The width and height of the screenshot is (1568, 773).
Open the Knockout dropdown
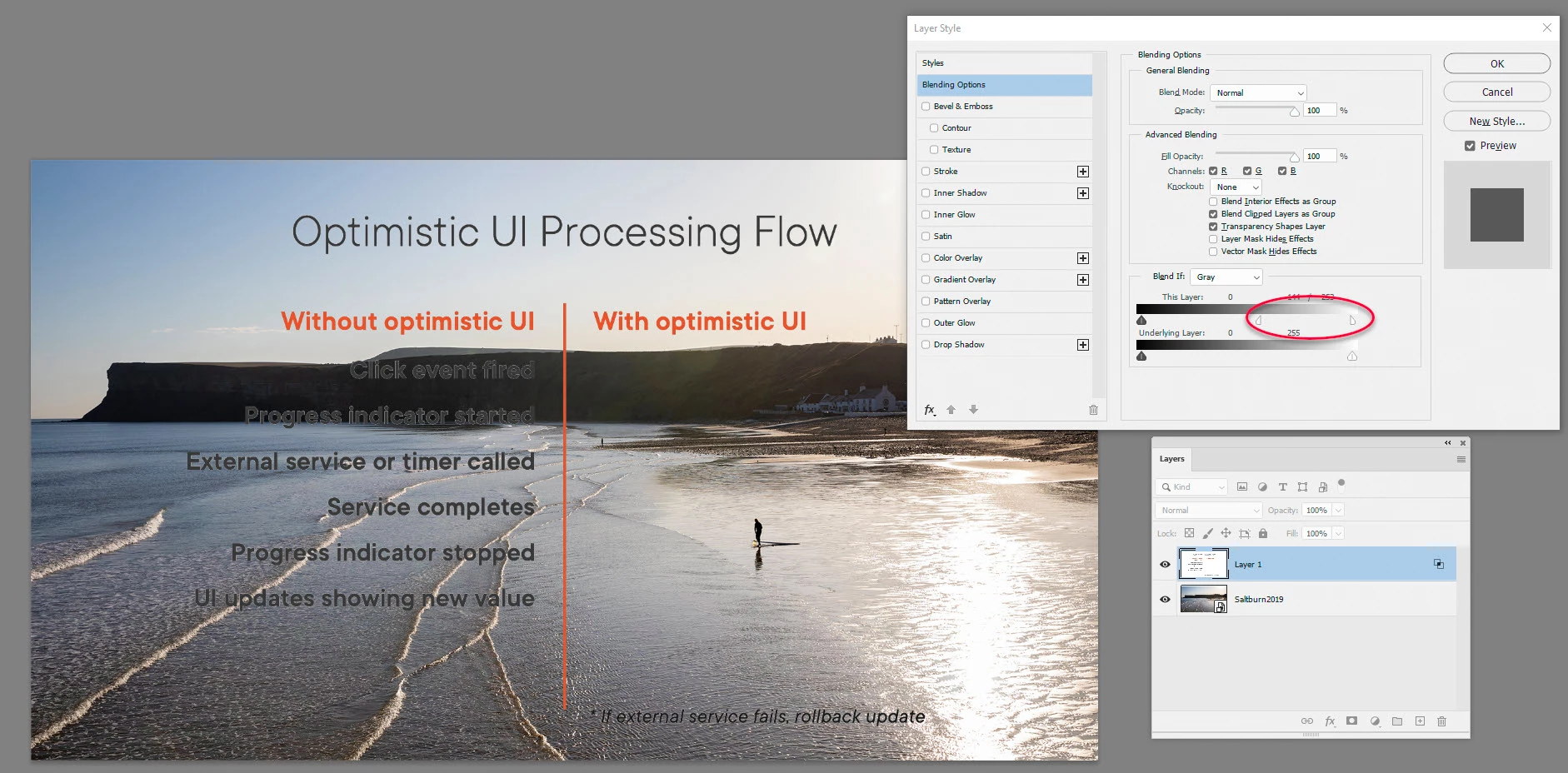[x=1236, y=187]
